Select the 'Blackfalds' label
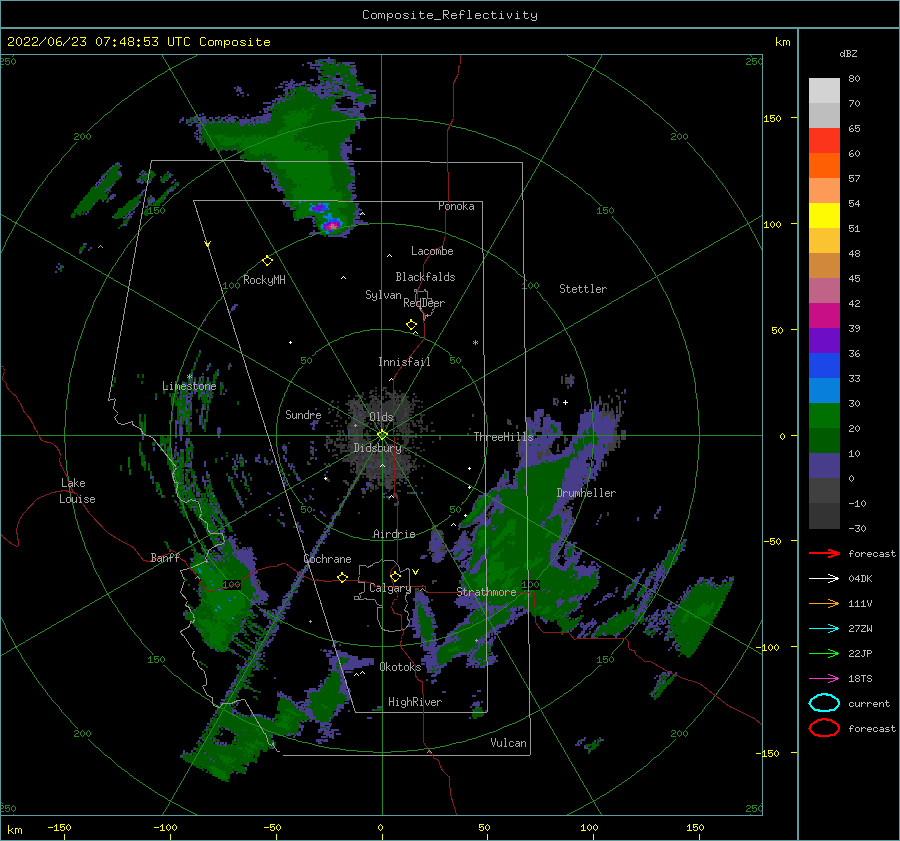The image size is (900, 841). (x=425, y=277)
